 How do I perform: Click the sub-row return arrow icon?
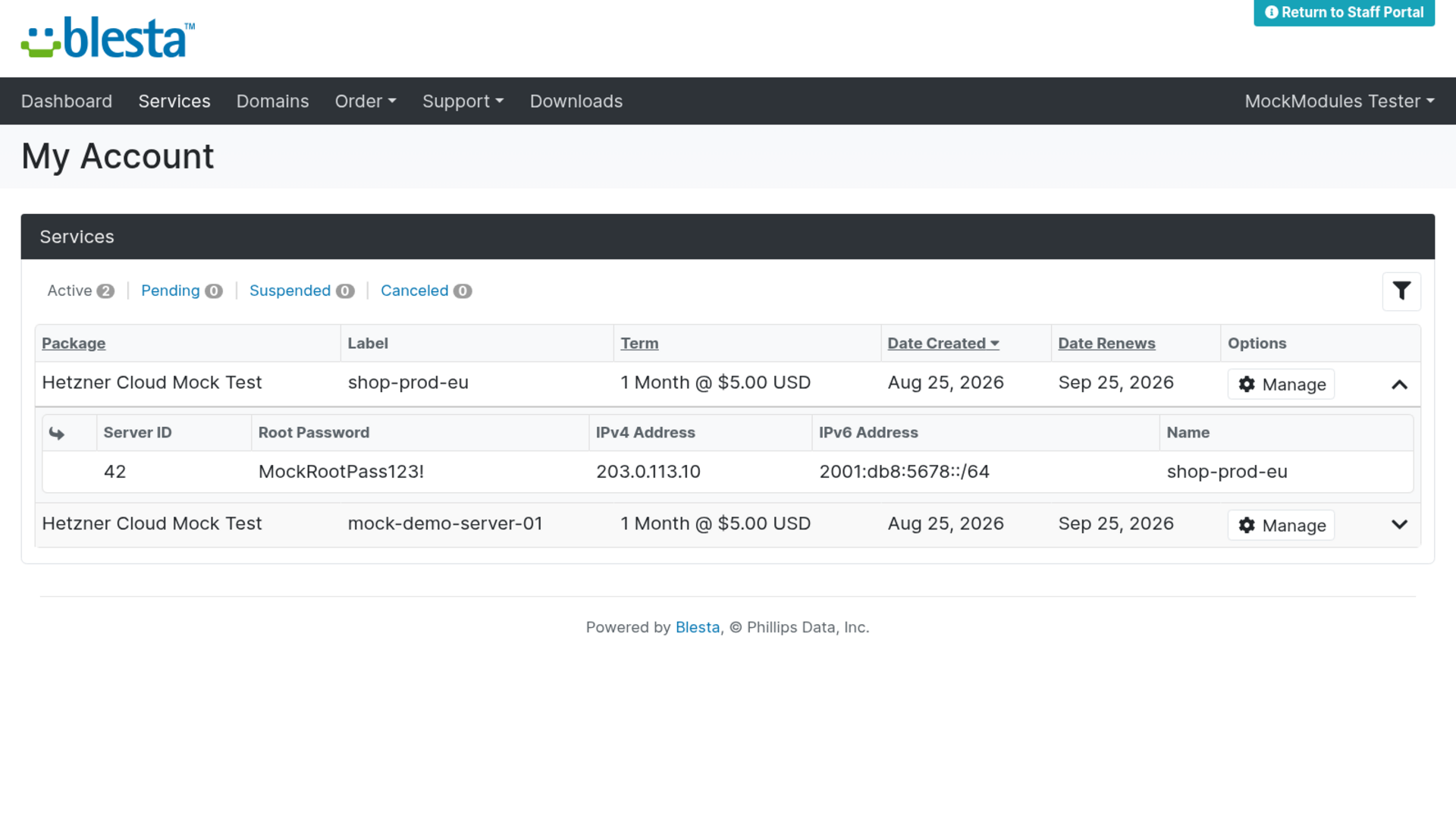tap(57, 433)
